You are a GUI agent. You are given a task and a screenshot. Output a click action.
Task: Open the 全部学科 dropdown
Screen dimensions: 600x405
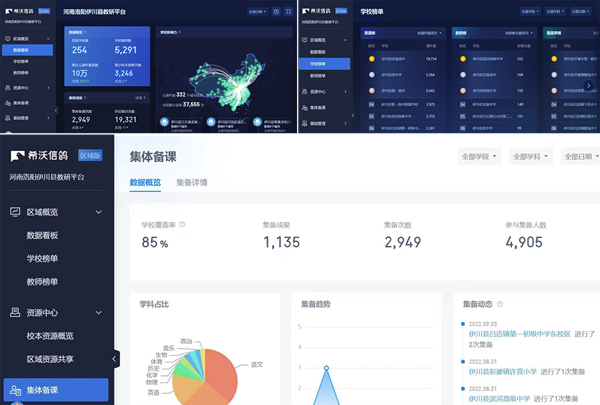531,157
